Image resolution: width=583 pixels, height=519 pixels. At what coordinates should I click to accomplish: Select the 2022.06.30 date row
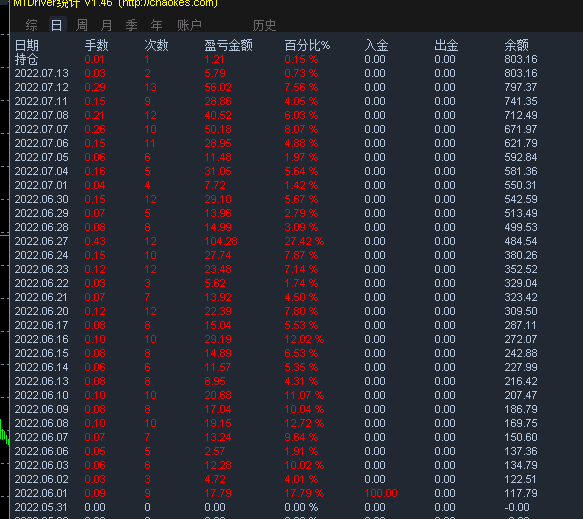42,199
